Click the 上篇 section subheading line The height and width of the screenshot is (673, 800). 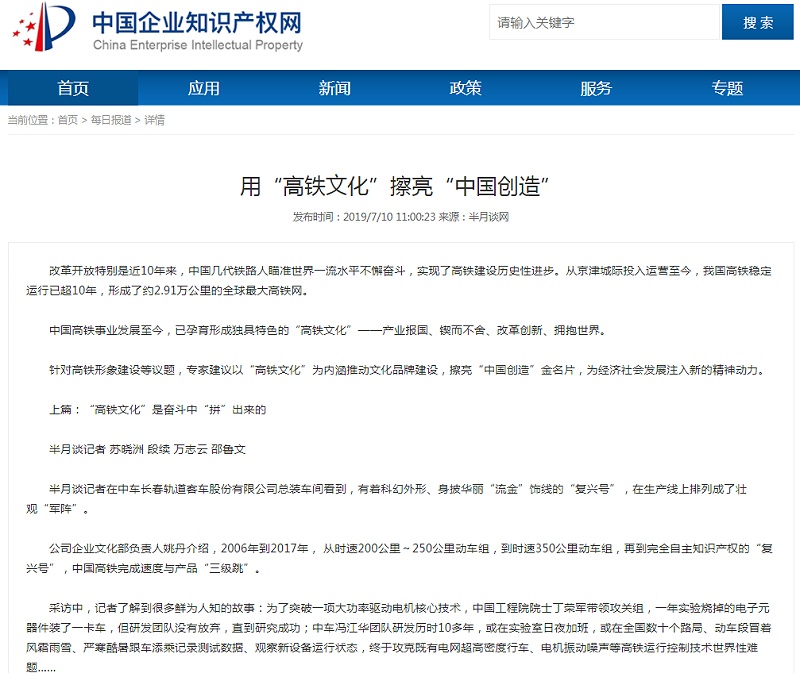(157, 410)
